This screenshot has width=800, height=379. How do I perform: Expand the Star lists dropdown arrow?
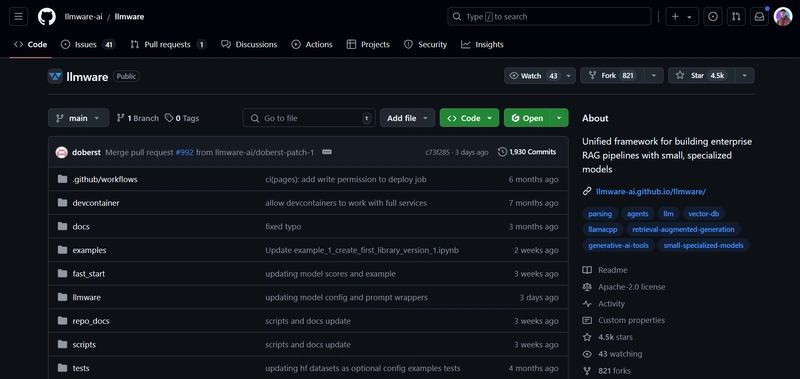pyautogui.click(x=744, y=75)
